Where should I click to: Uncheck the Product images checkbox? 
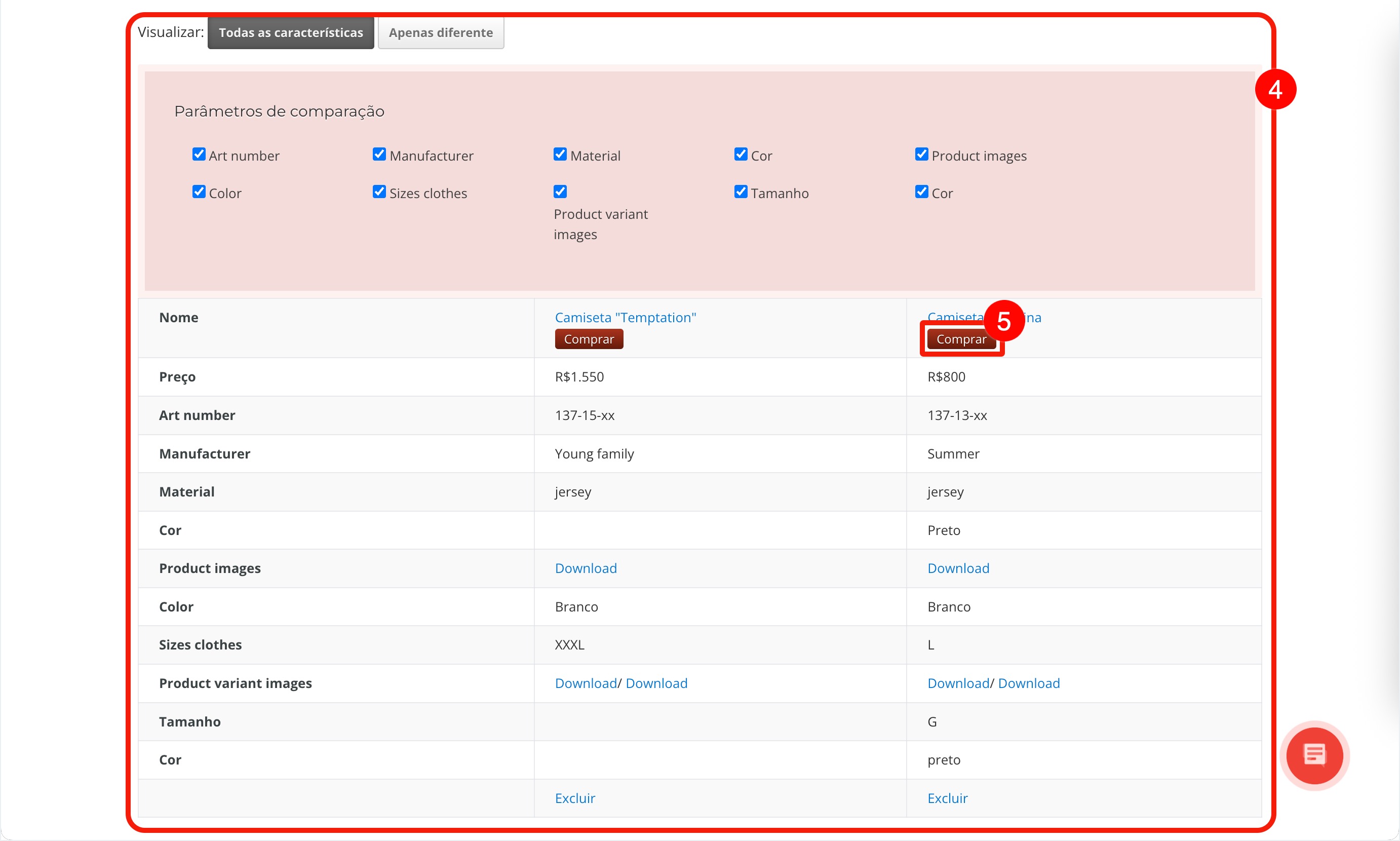point(921,155)
